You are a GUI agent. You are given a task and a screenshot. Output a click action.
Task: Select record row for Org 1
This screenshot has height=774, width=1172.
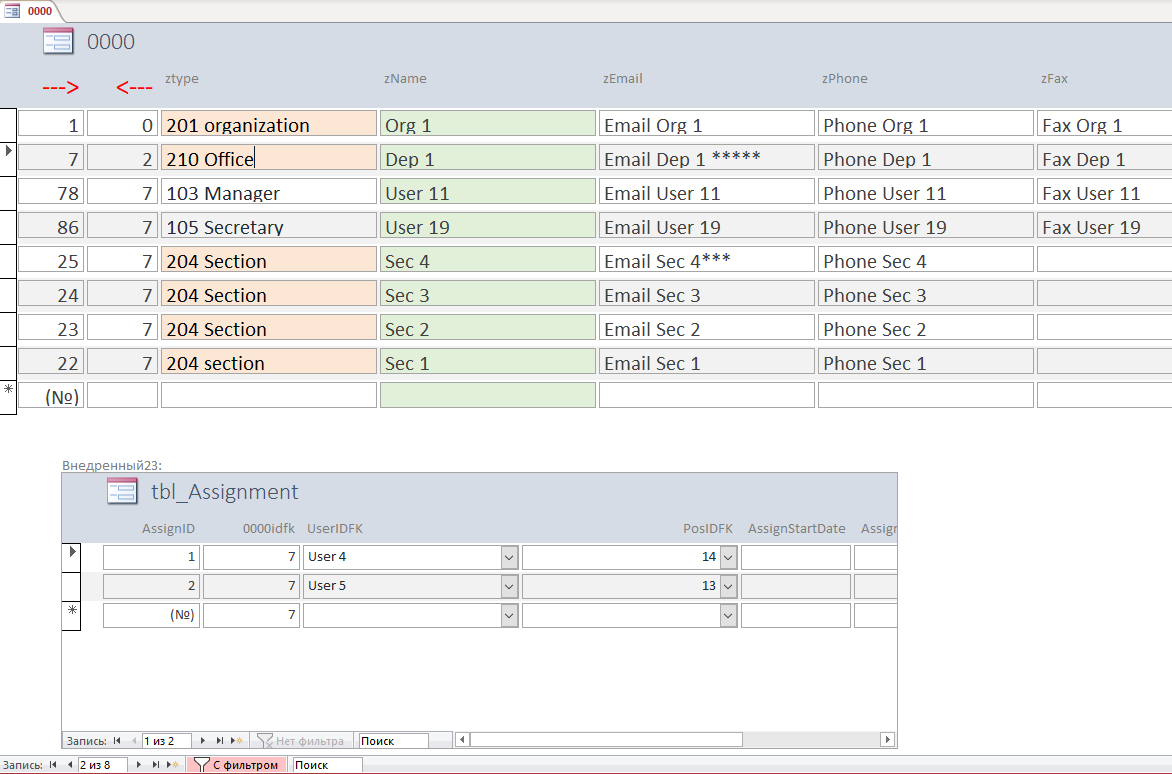coord(8,124)
